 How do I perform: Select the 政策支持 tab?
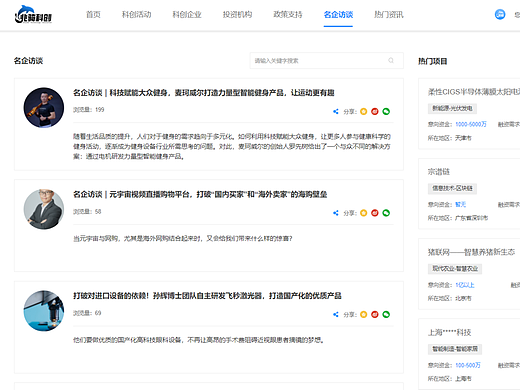coord(288,15)
